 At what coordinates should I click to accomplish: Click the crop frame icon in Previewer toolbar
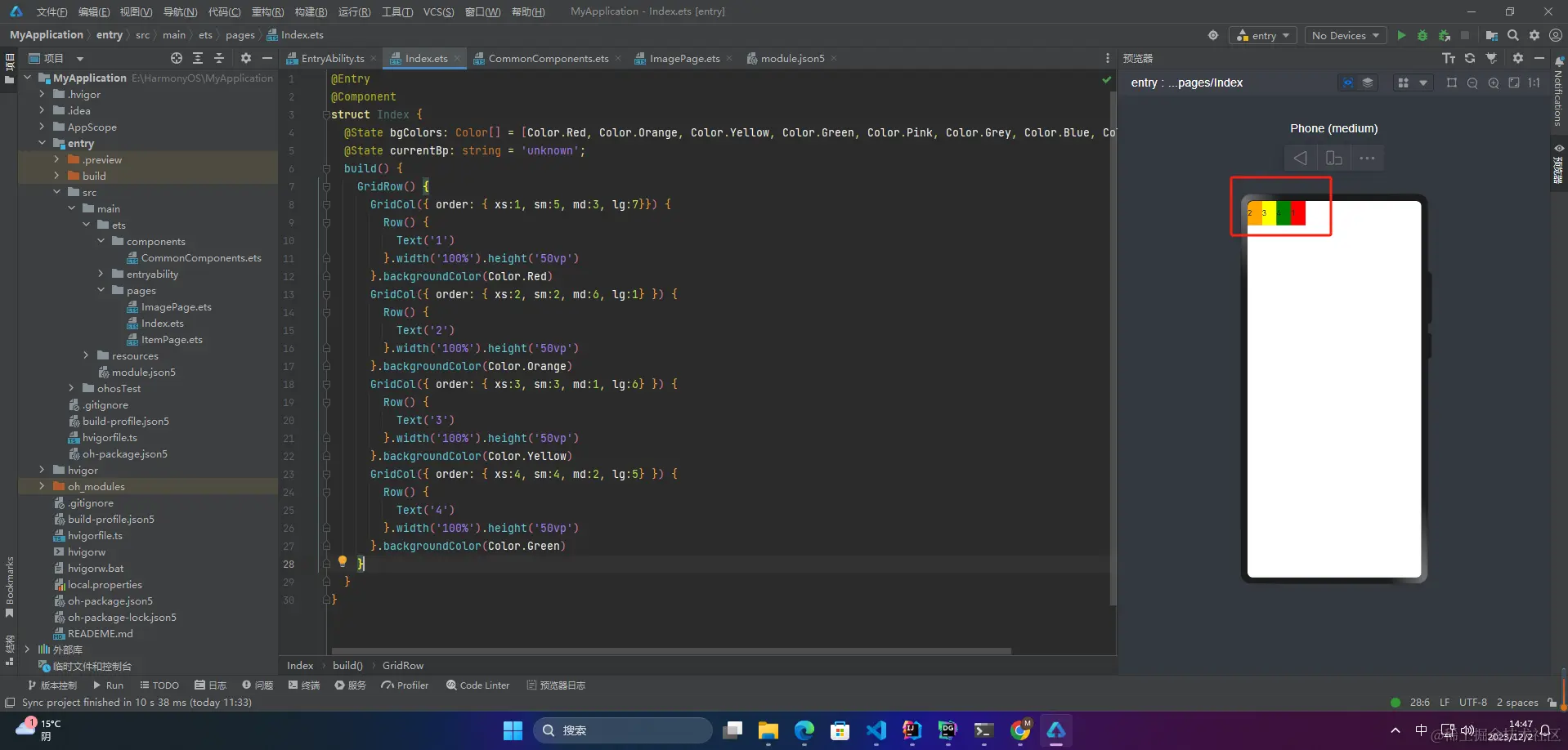[1452, 83]
